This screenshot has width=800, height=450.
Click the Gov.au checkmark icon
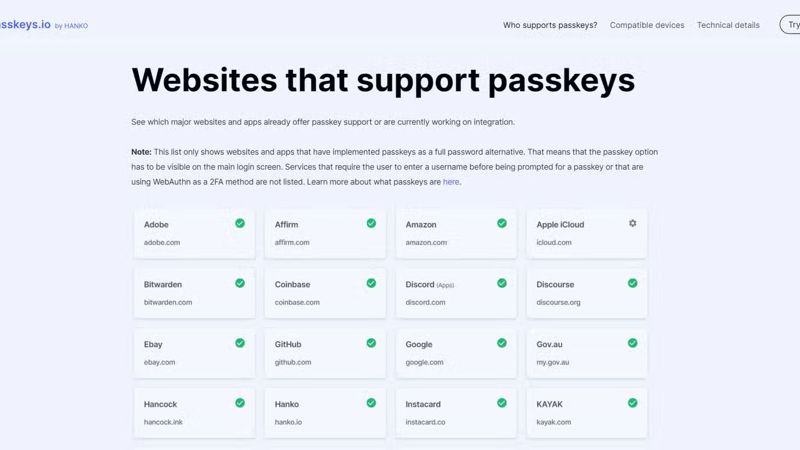[x=632, y=343]
